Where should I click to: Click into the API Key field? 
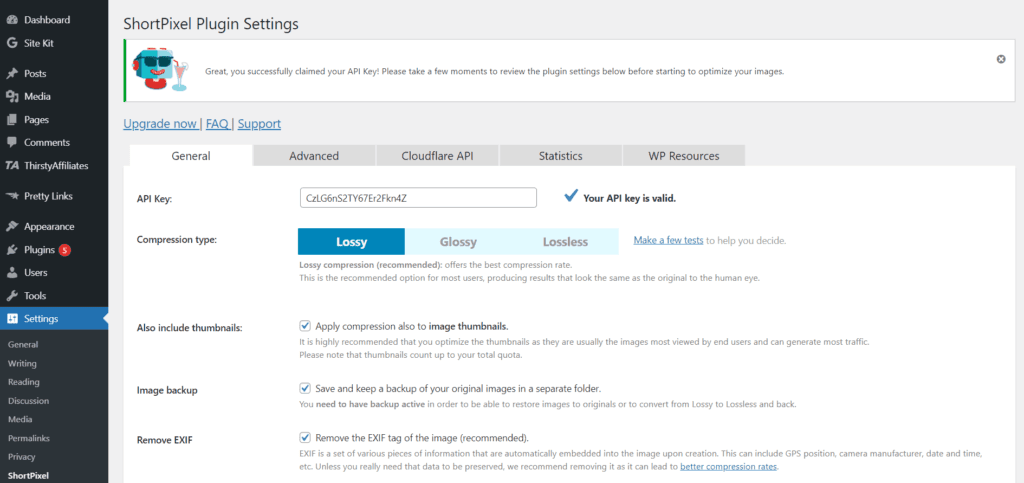tap(418, 198)
